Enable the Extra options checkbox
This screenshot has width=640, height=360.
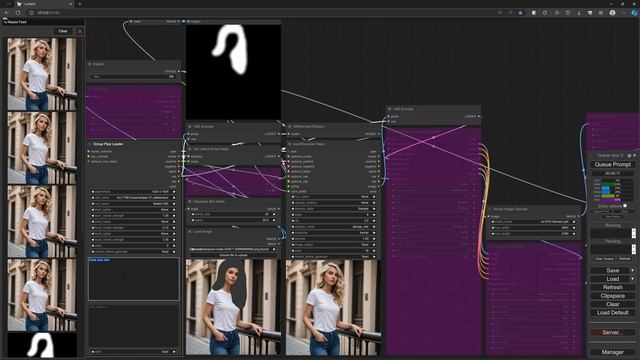(x=625, y=206)
